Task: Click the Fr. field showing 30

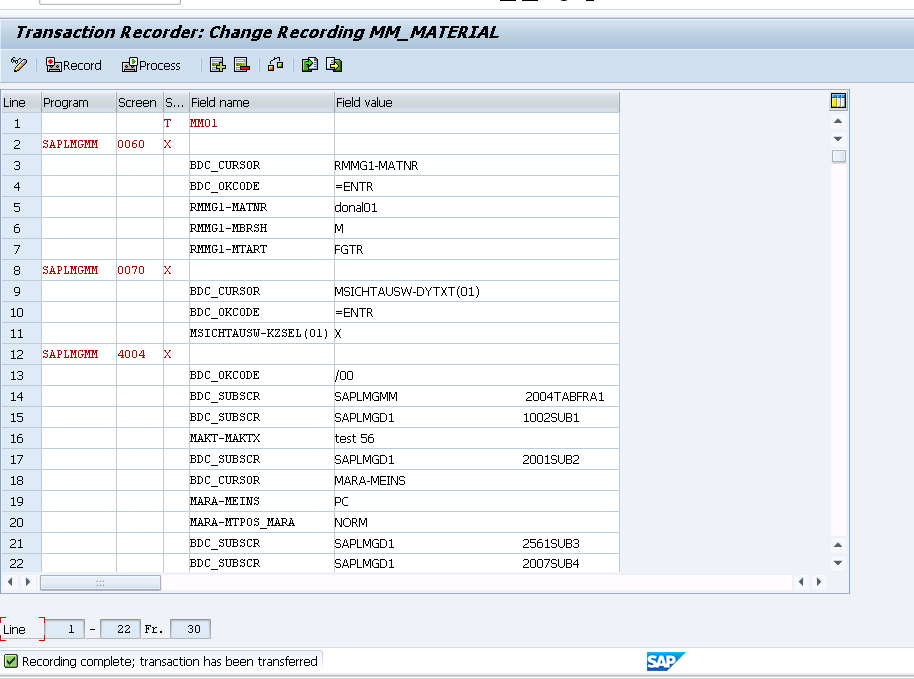Action: (x=190, y=629)
